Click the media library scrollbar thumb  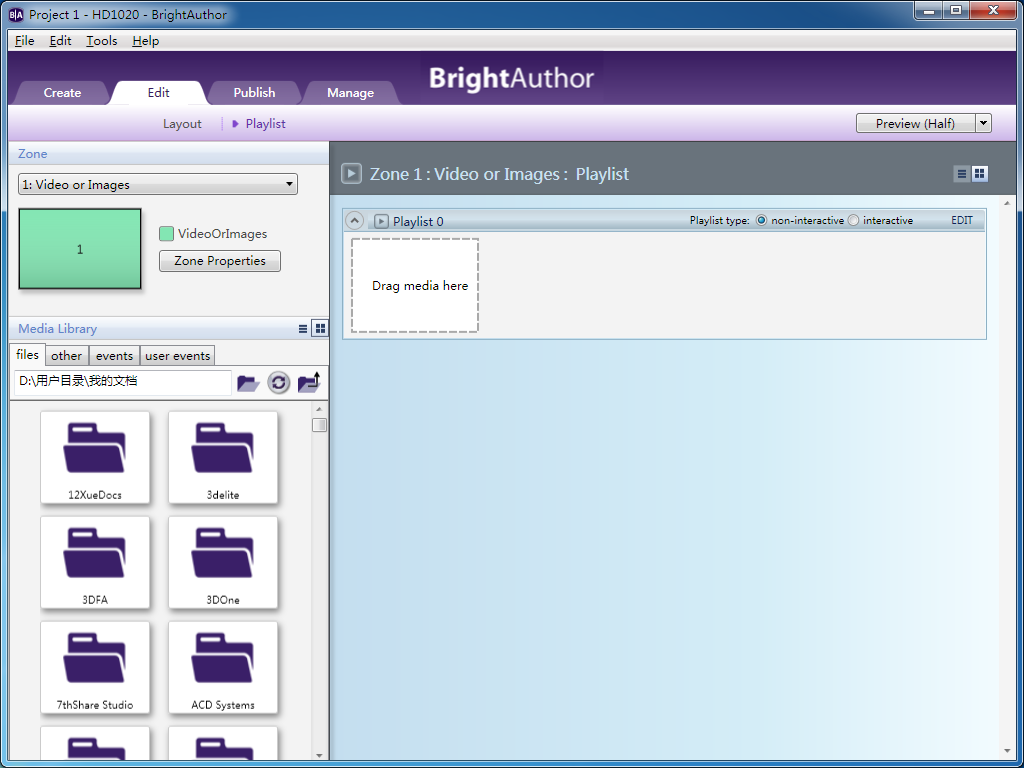pos(319,425)
